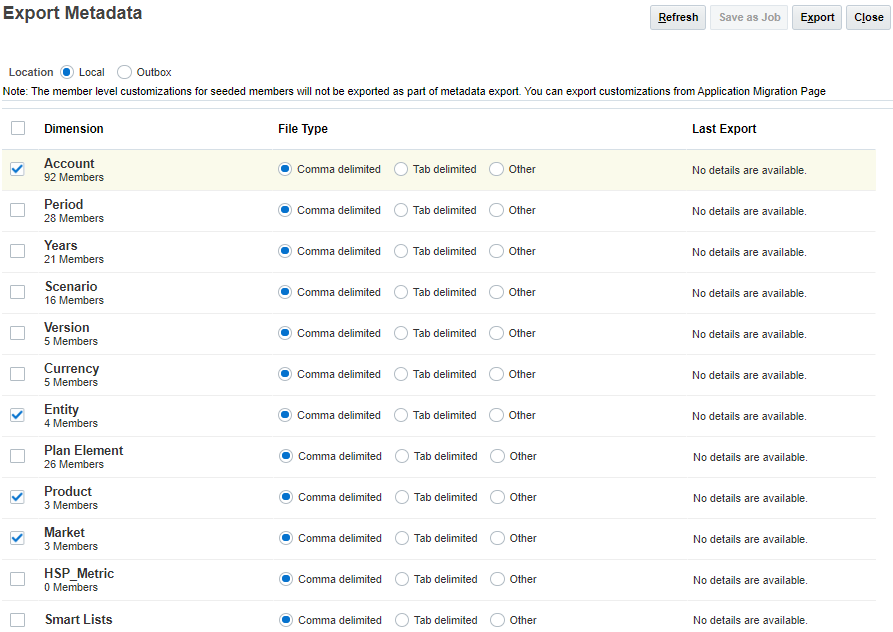This screenshot has width=893, height=632.
Task: Uncheck the Entity dimension checkbox
Action: pos(18,415)
